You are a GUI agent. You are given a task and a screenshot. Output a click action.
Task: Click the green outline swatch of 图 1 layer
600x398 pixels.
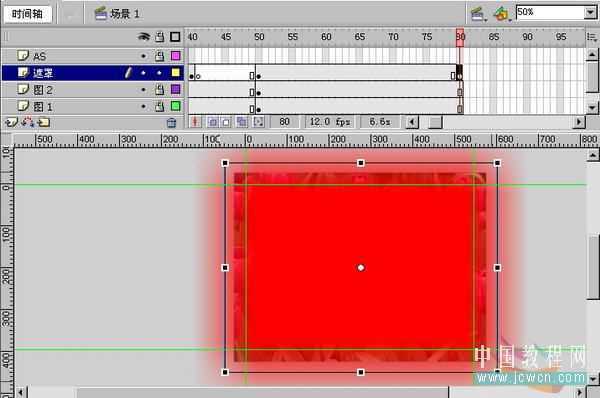[x=176, y=106]
